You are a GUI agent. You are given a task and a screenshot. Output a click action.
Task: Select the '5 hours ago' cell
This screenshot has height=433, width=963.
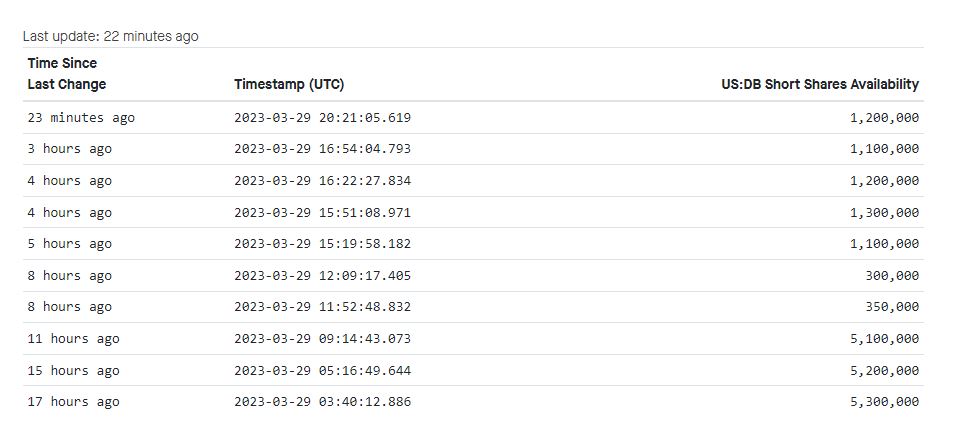tap(70, 244)
